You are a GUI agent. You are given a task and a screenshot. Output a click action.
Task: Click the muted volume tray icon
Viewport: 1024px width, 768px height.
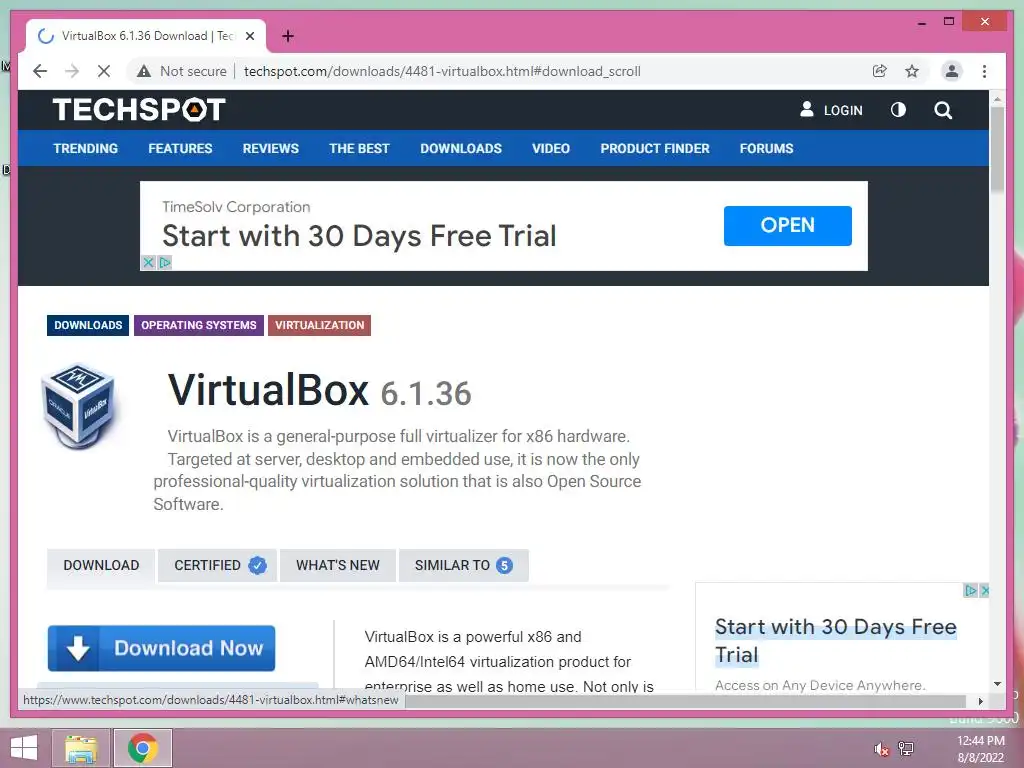tap(882, 749)
